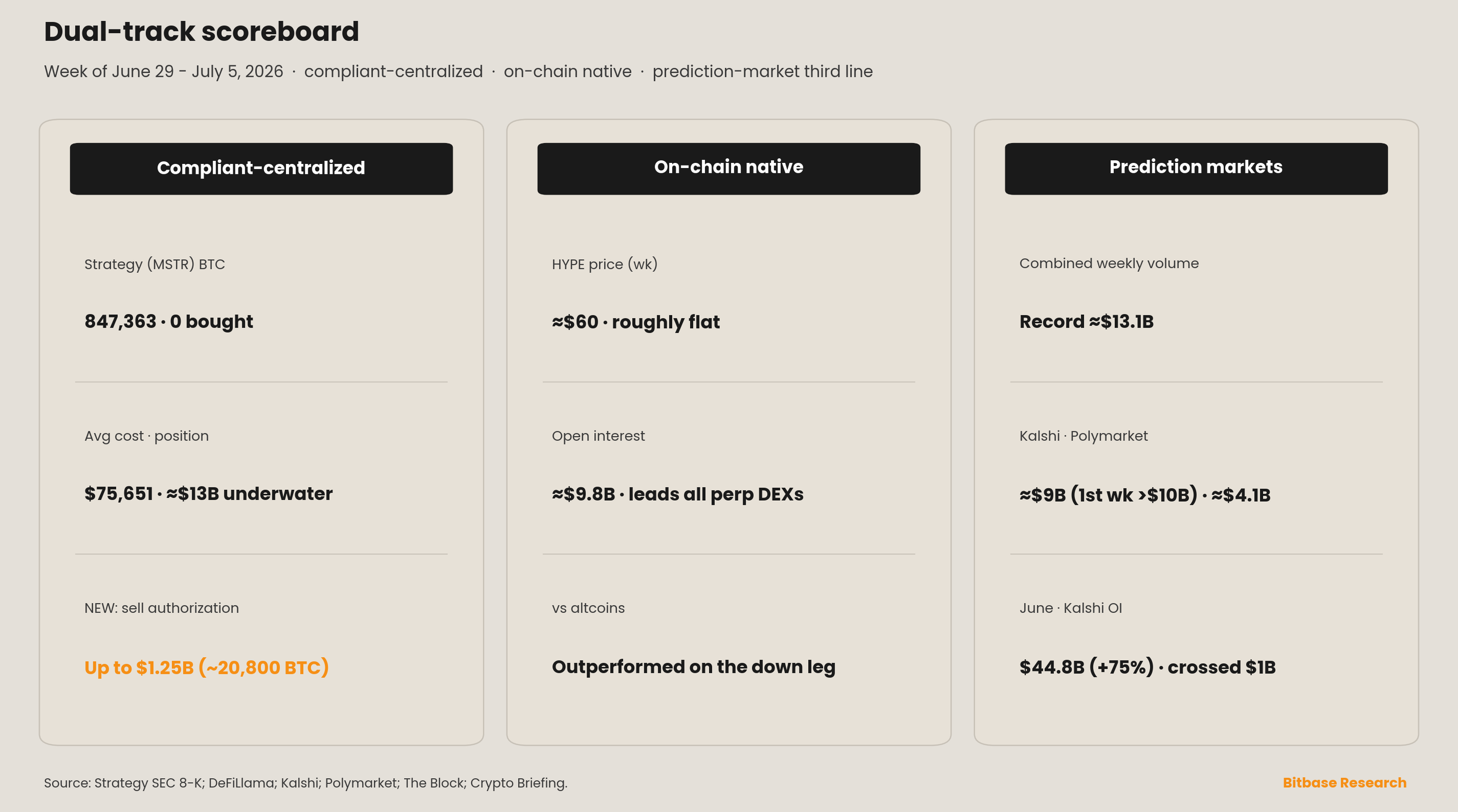Click the 'June · Kalshi OI' label
The height and width of the screenshot is (812, 1458).
pos(1070,608)
